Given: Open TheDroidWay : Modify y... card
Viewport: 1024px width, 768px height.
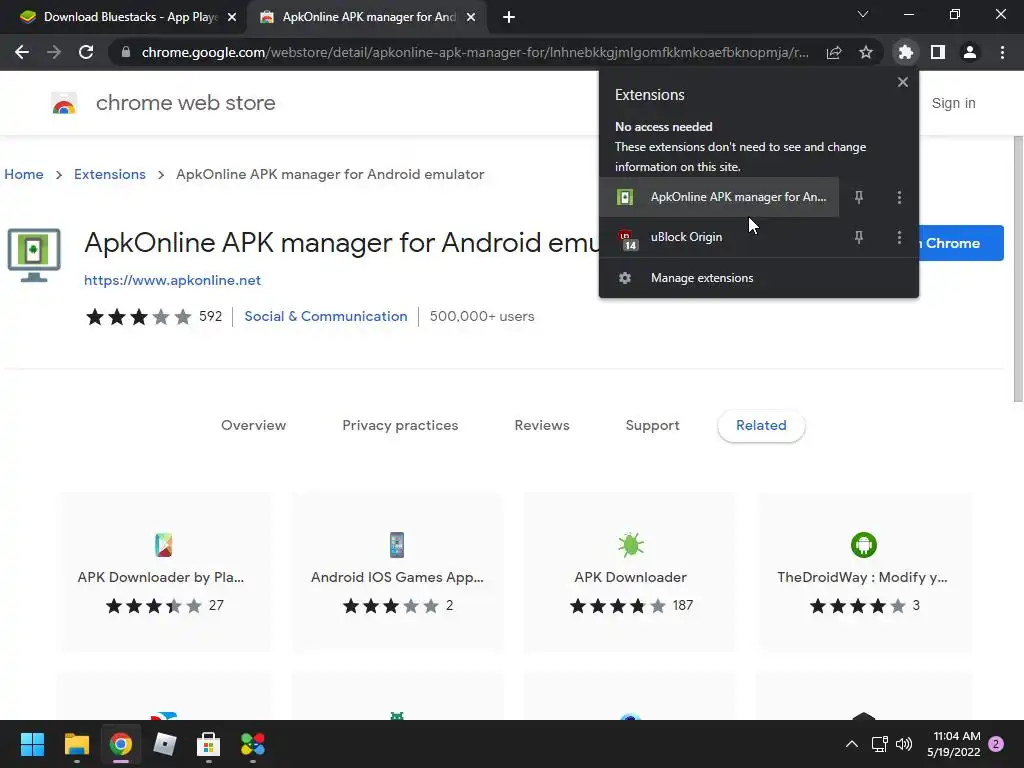Looking at the screenshot, I should pos(863,572).
